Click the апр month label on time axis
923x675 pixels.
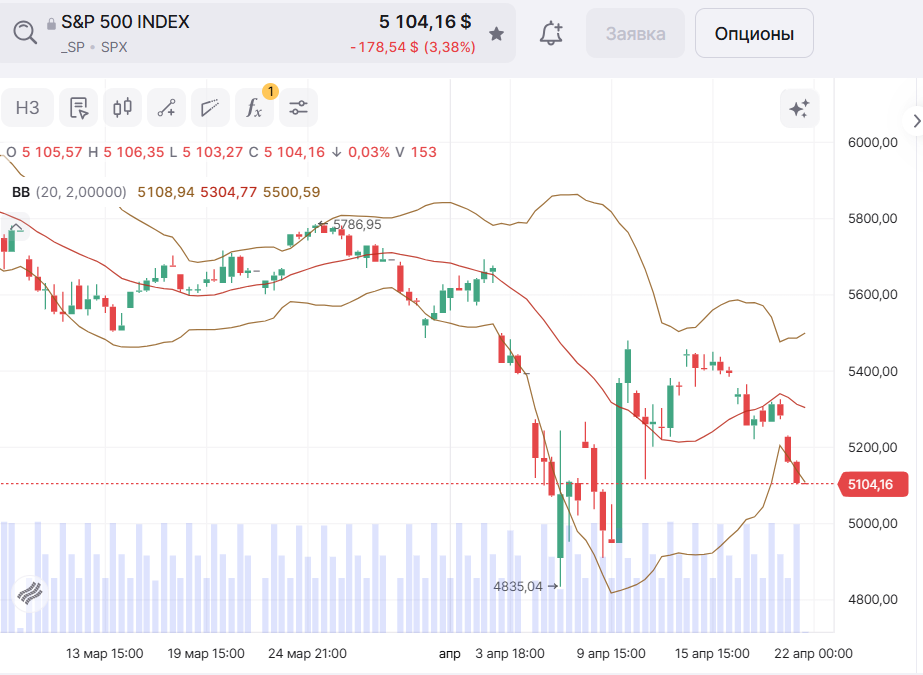pos(449,653)
